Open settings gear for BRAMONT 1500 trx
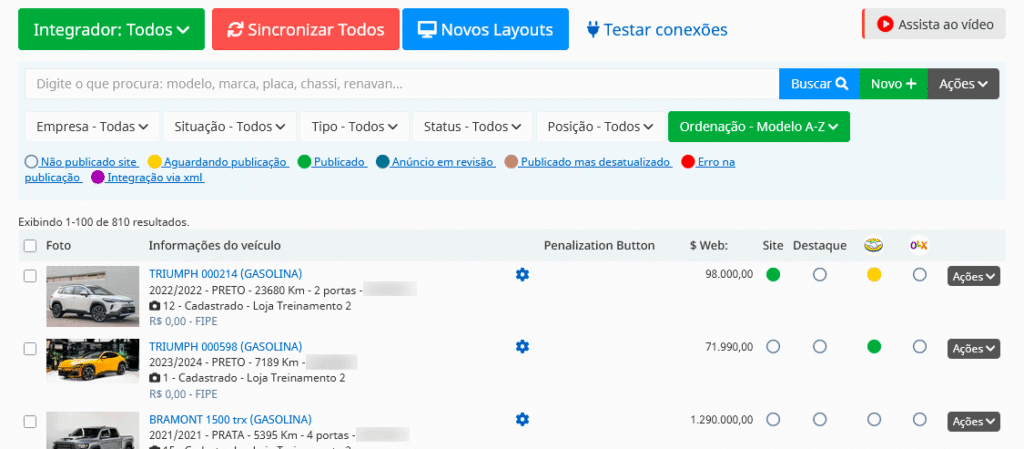This screenshot has height=449, width=1024. point(522,419)
